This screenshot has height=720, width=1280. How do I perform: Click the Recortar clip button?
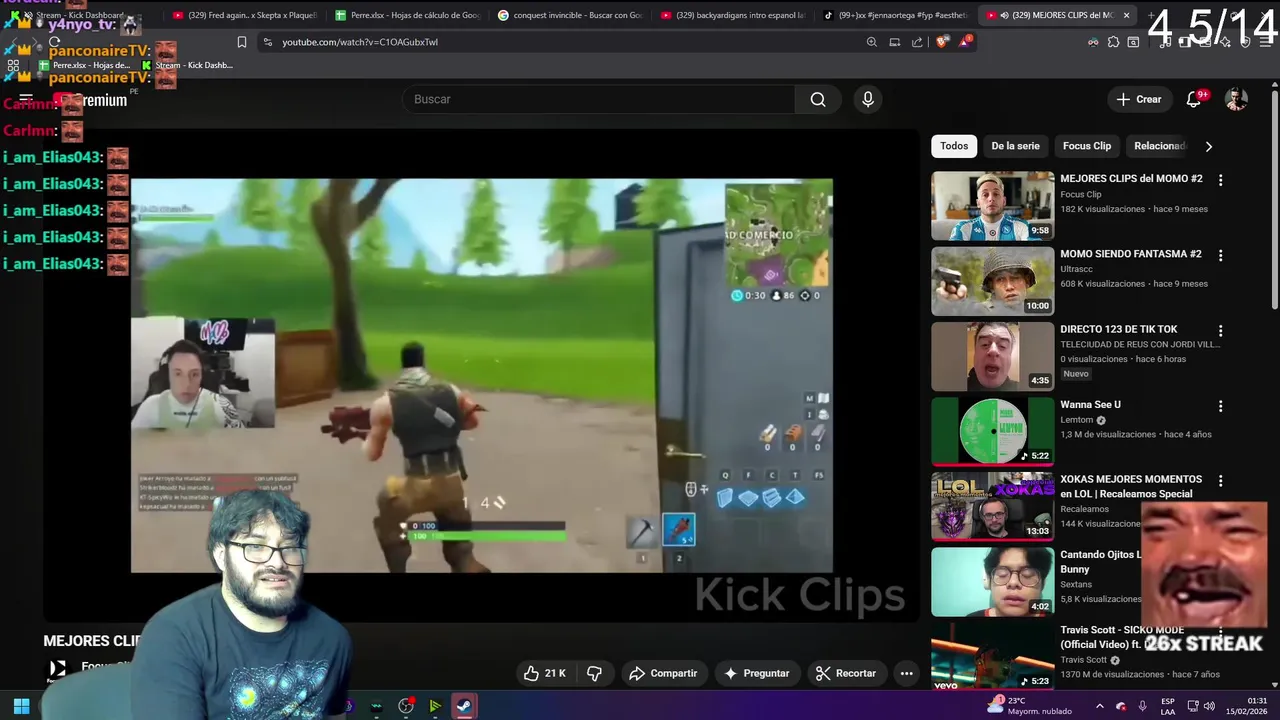[x=846, y=673]
